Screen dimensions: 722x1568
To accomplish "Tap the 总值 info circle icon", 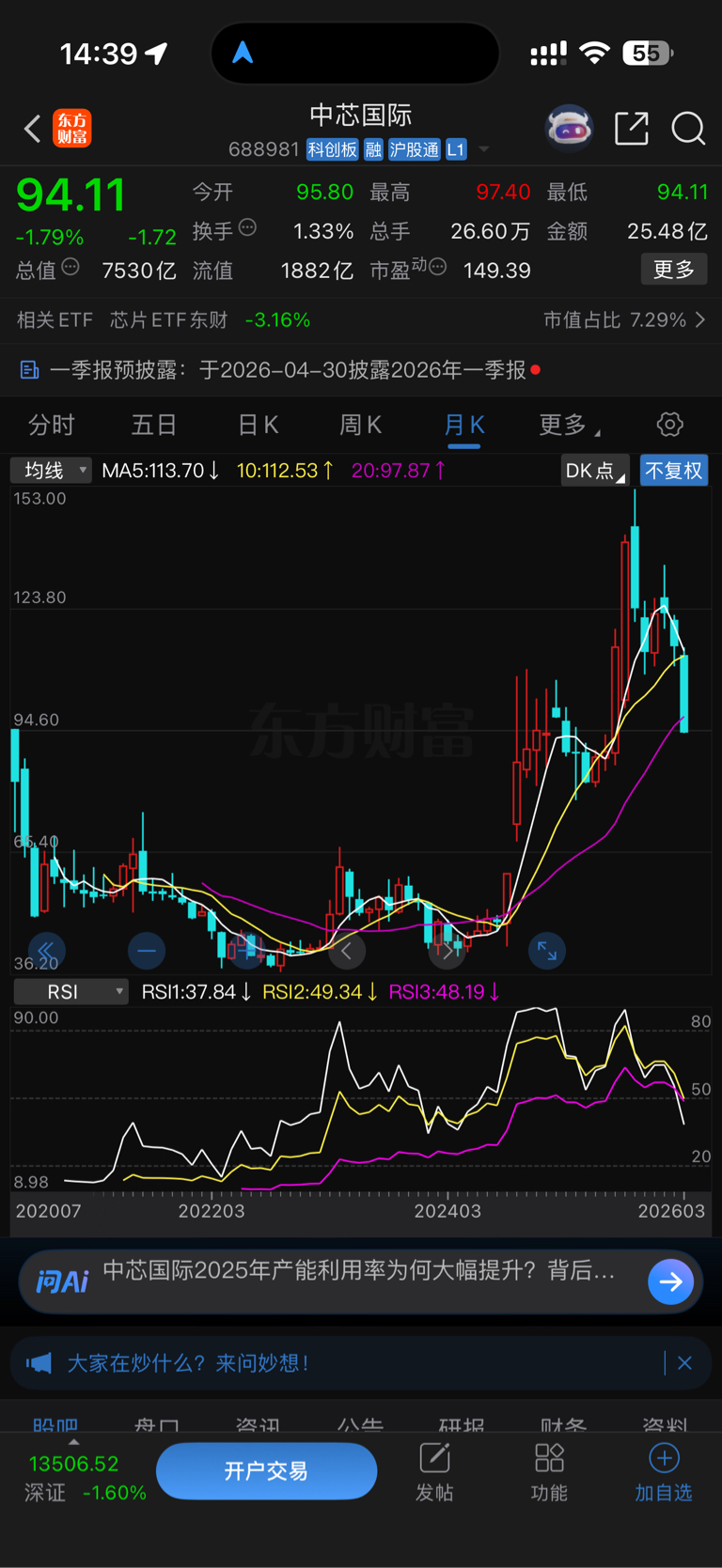I will pos(71,268).
